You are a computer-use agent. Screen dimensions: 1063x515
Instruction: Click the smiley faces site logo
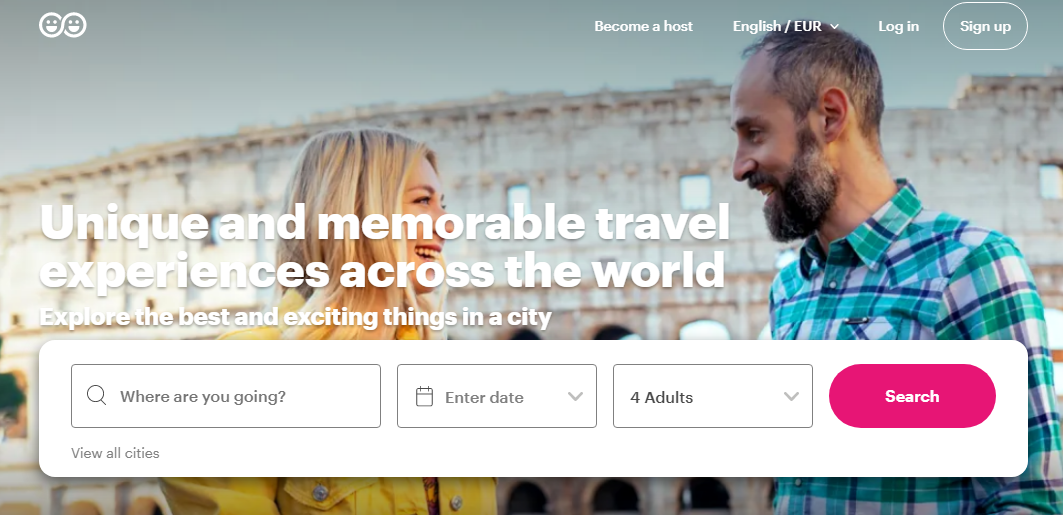(x=63, y=26)
